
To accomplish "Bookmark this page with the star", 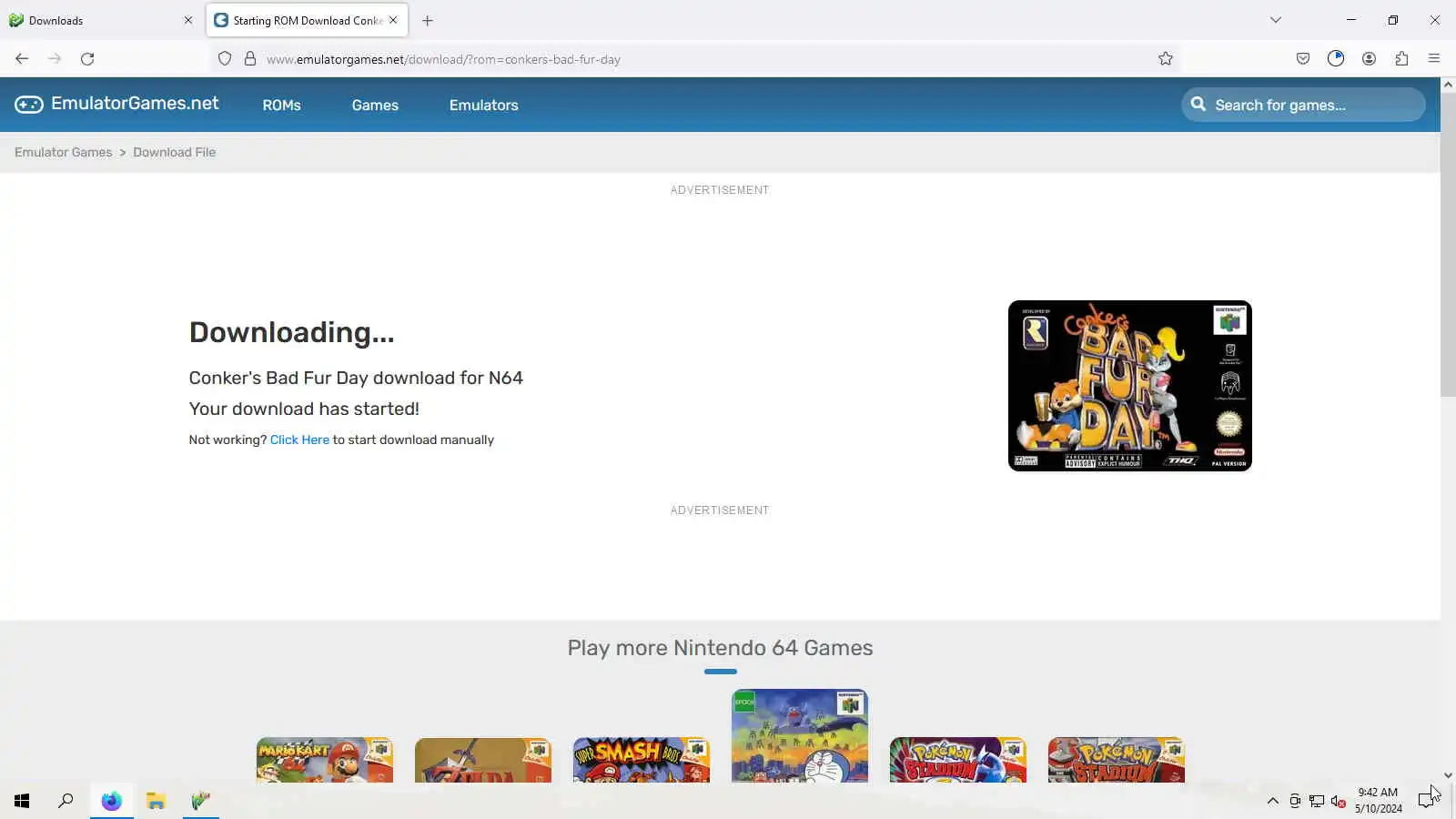I will (1166, 59).
